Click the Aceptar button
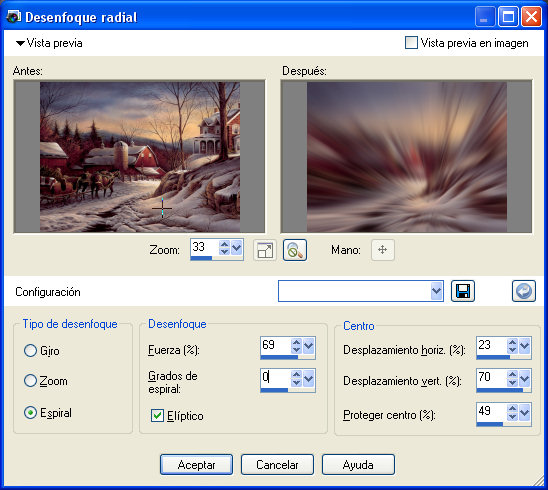The image size is (548, 490). click(196, 464)
